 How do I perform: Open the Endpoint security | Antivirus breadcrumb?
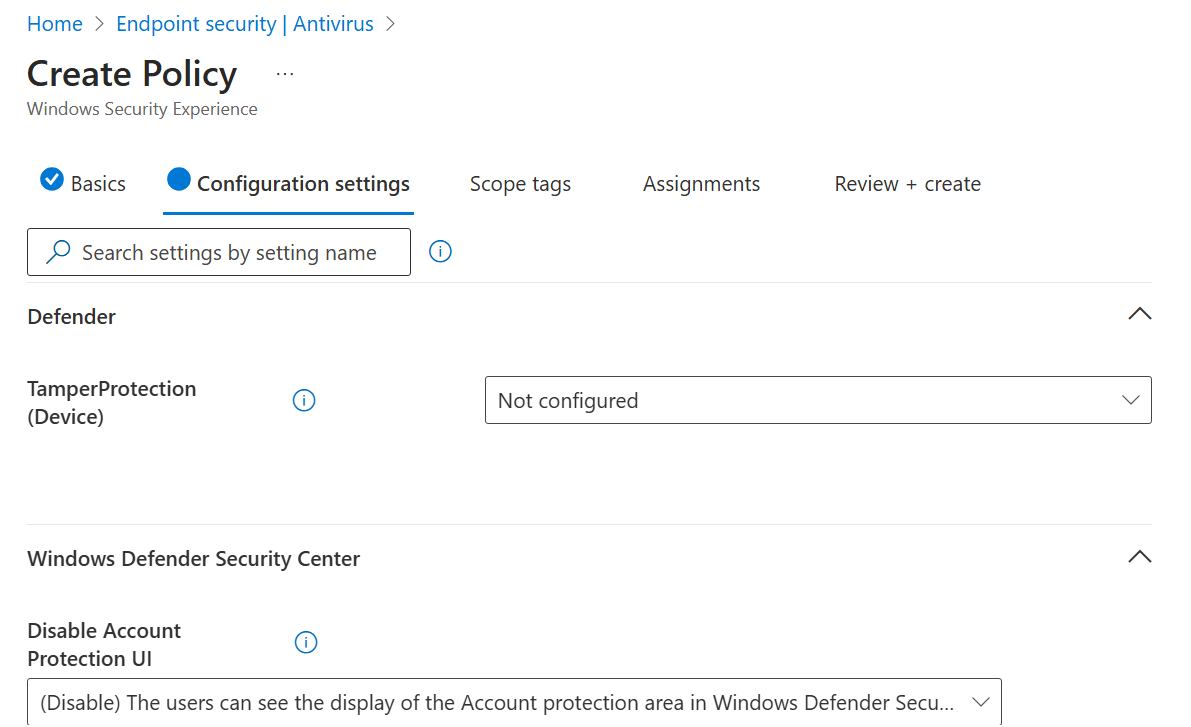pos(245,24)
